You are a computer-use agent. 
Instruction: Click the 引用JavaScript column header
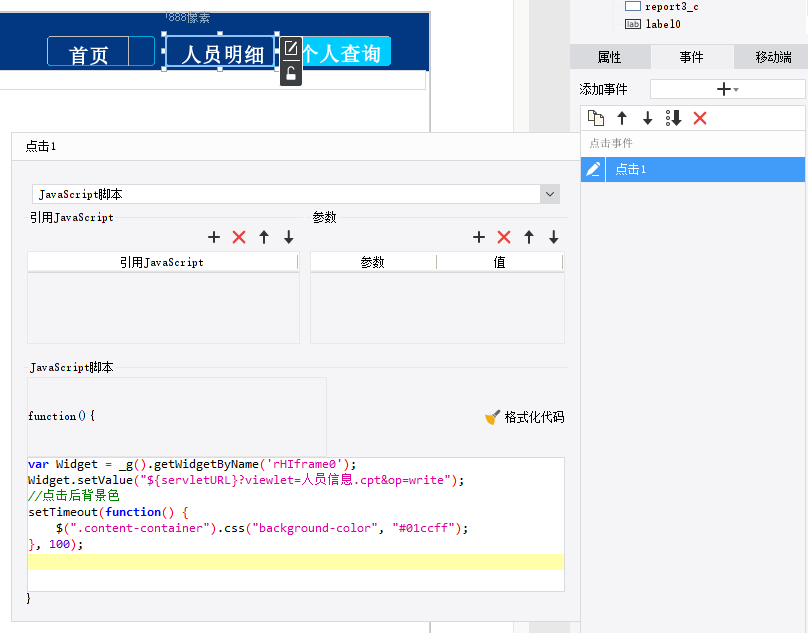point(162,262)
